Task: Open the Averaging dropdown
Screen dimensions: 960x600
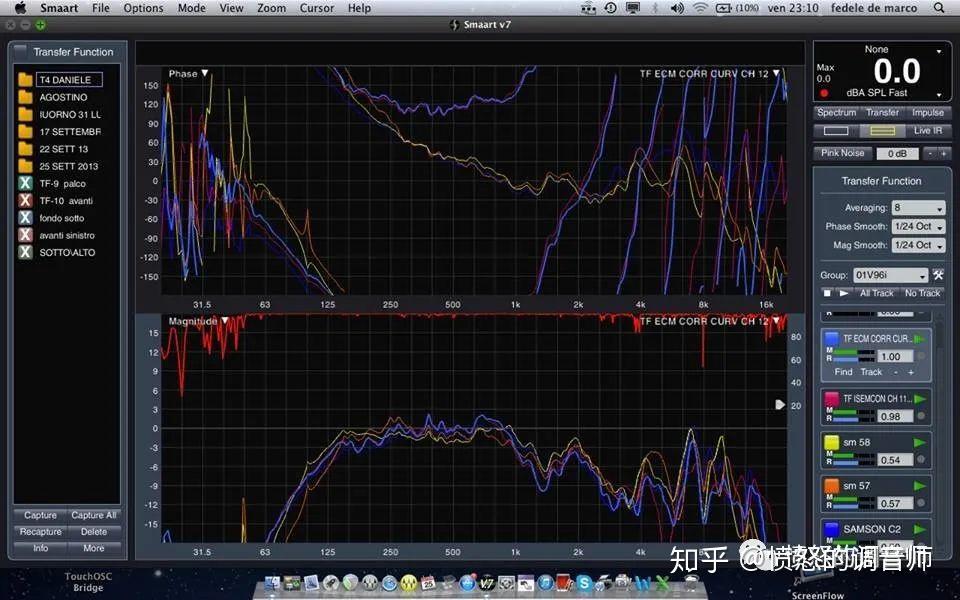Action: [x=918, y=208]
